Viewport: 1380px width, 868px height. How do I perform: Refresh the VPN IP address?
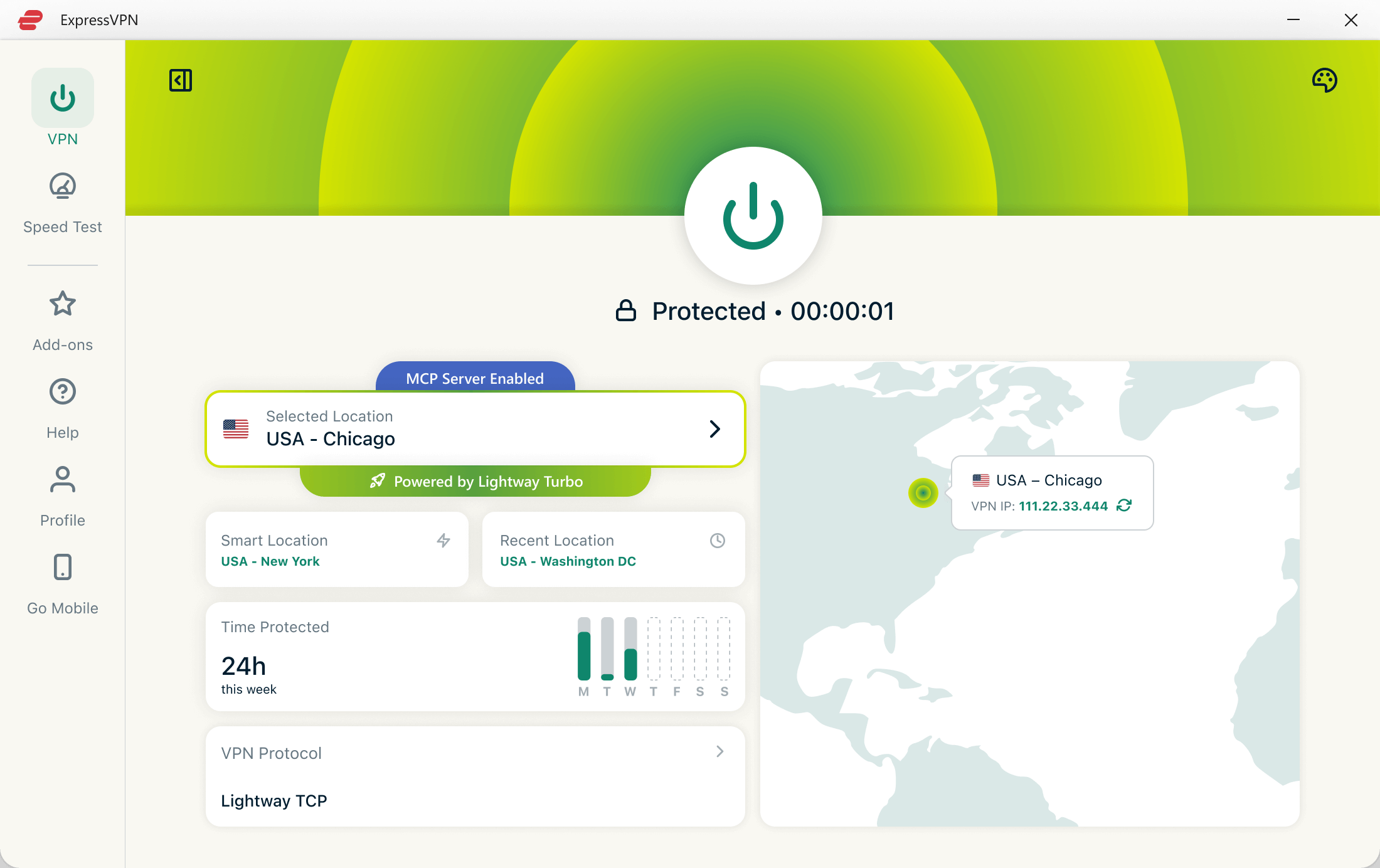1124,505
